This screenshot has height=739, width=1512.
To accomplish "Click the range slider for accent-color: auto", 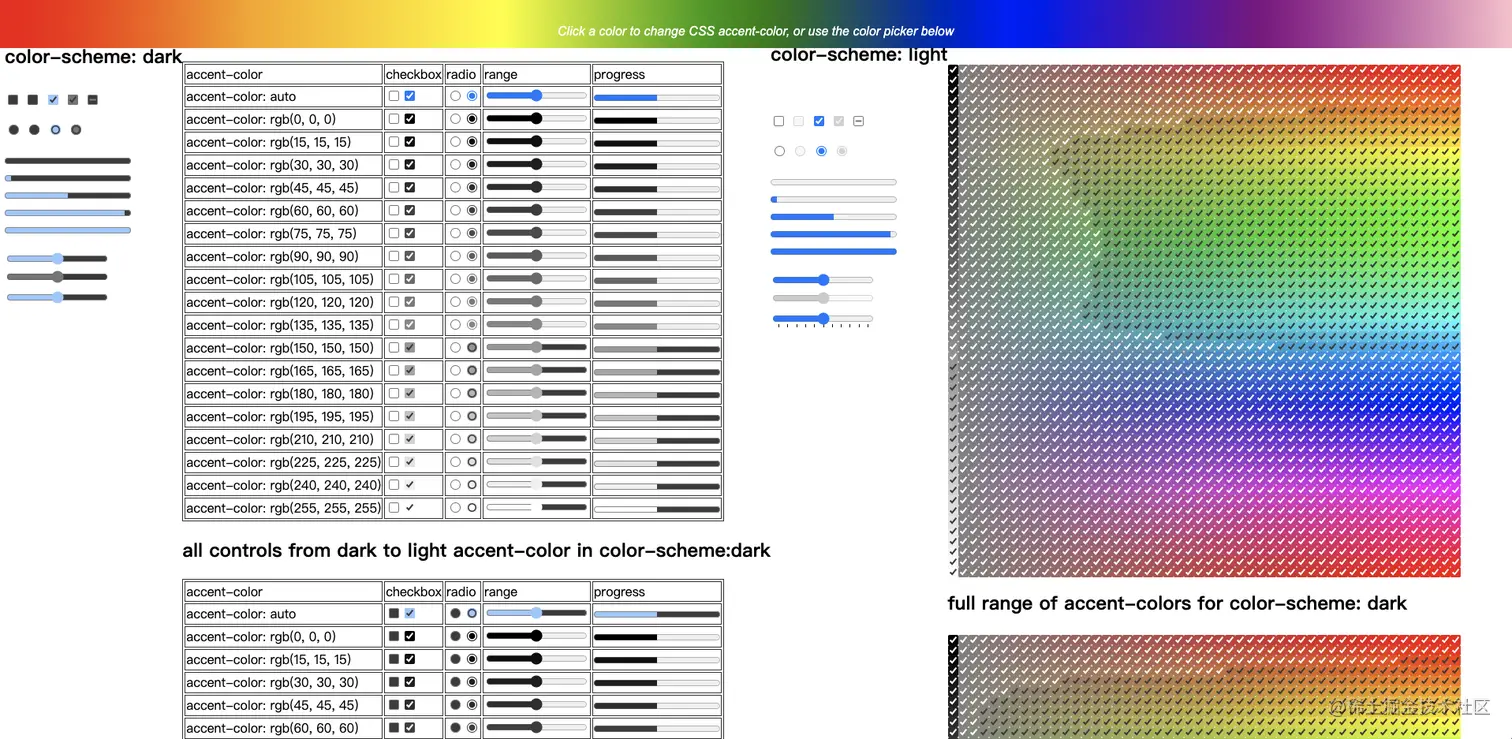I will pos(536,95).
